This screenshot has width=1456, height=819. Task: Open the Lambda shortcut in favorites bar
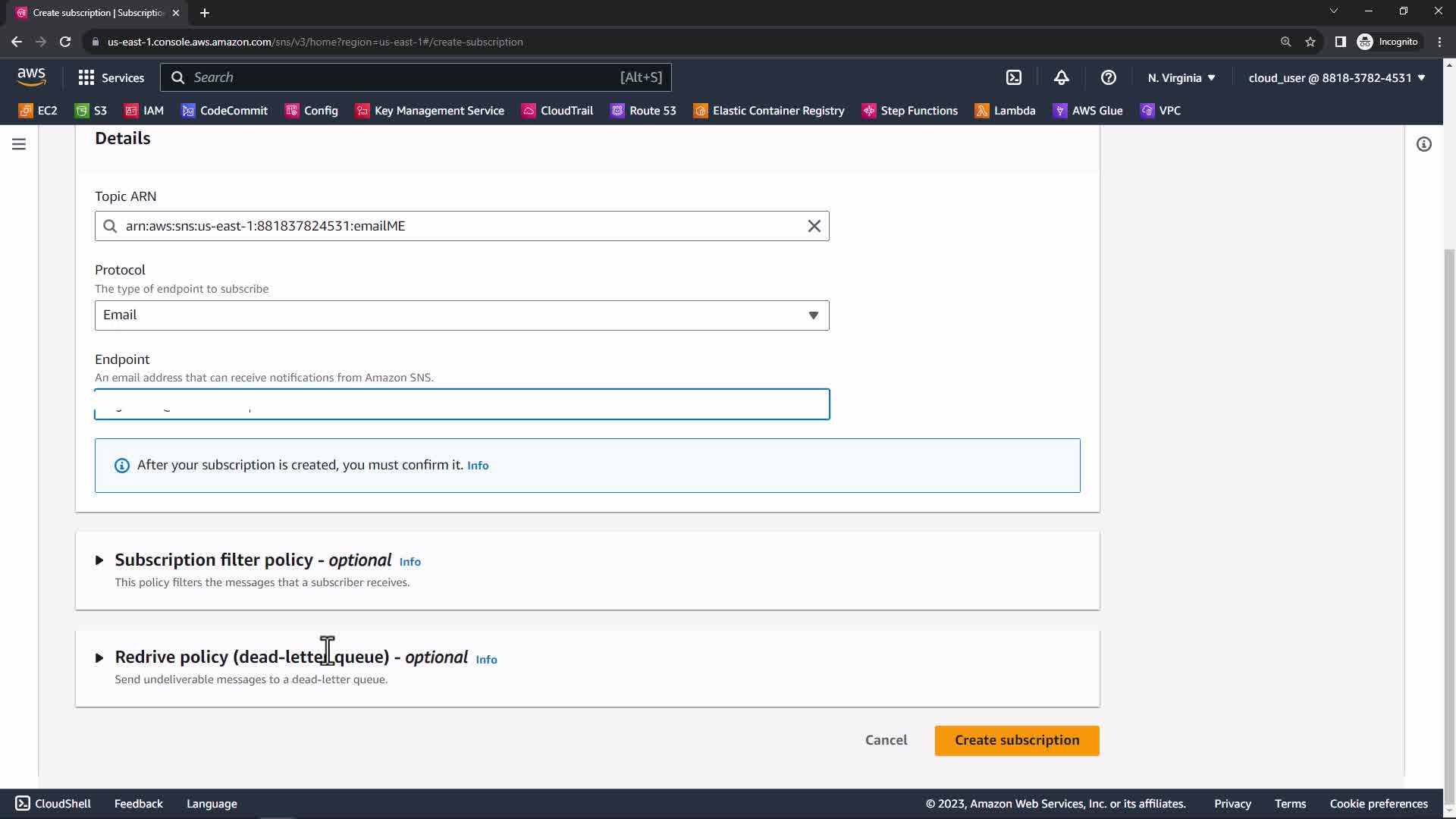click(1005, 111)
